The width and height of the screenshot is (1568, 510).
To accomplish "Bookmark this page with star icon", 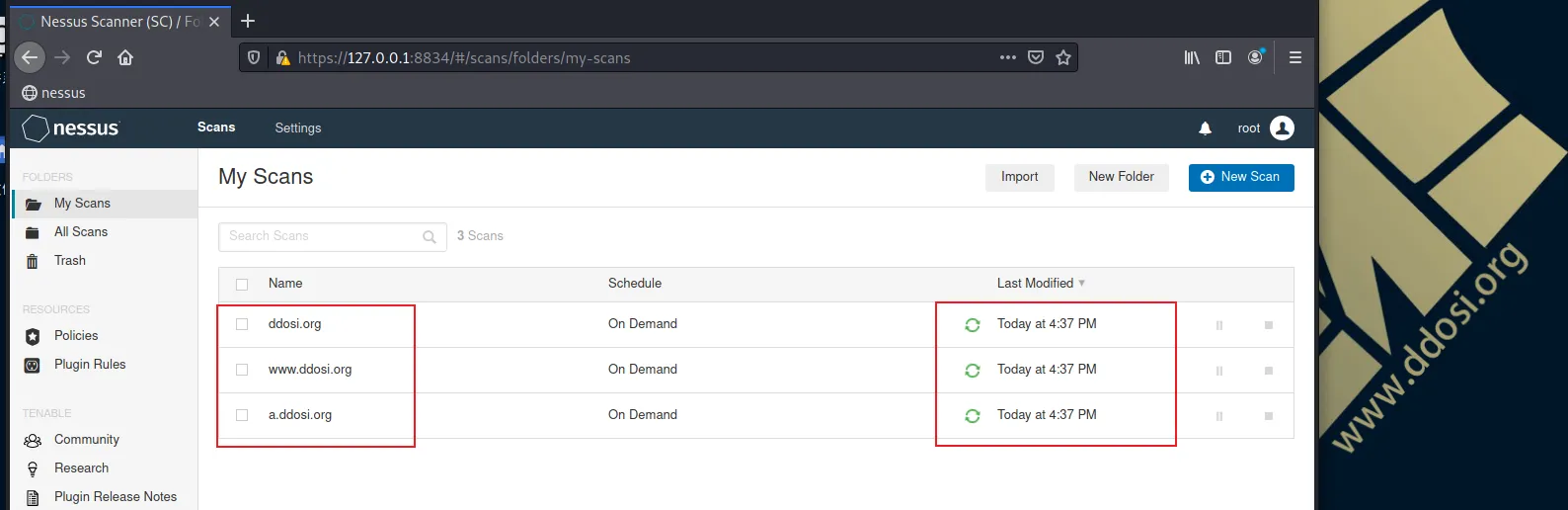I will (1063, 57).
